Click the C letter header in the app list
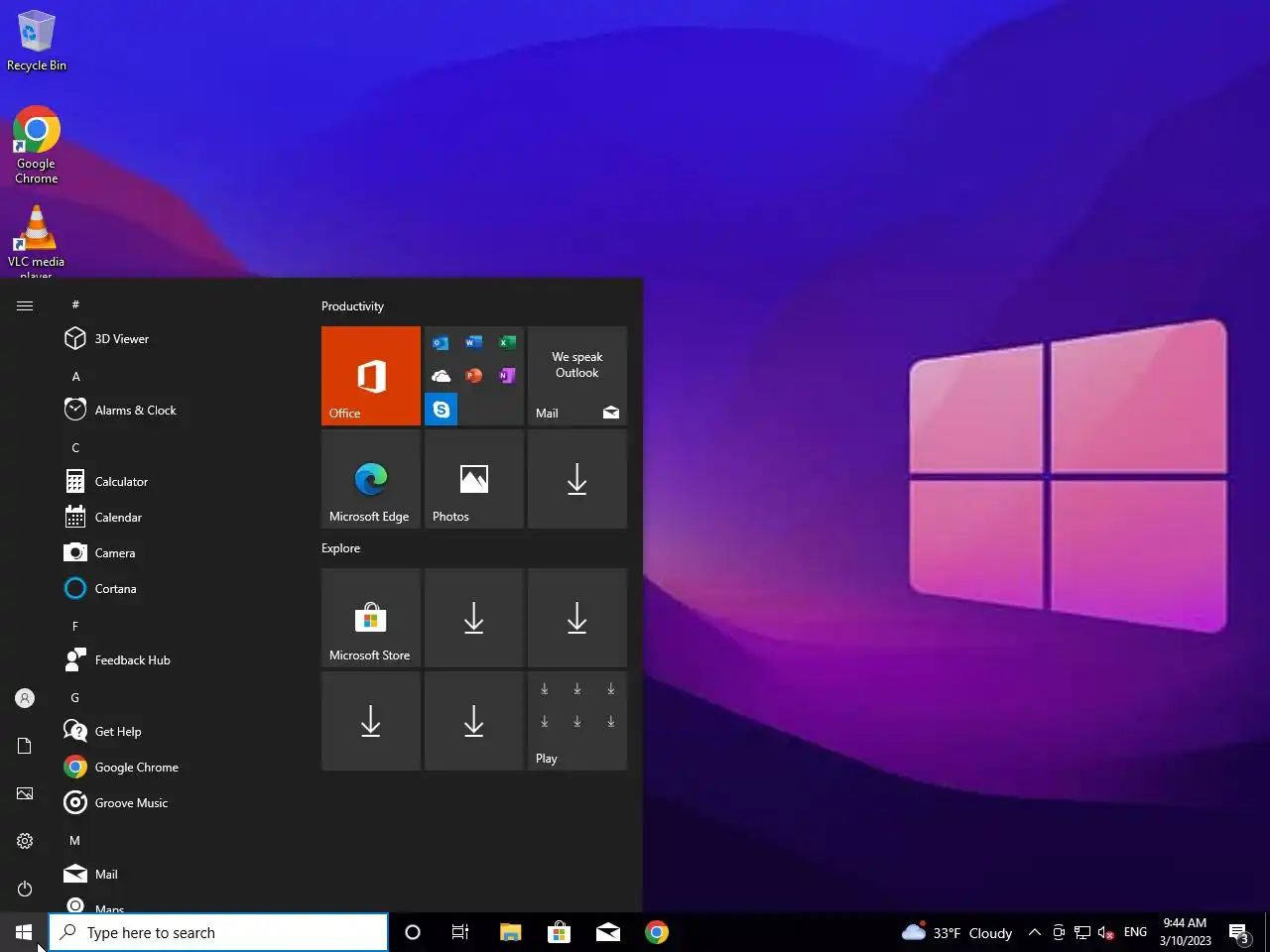 (75, 447)
